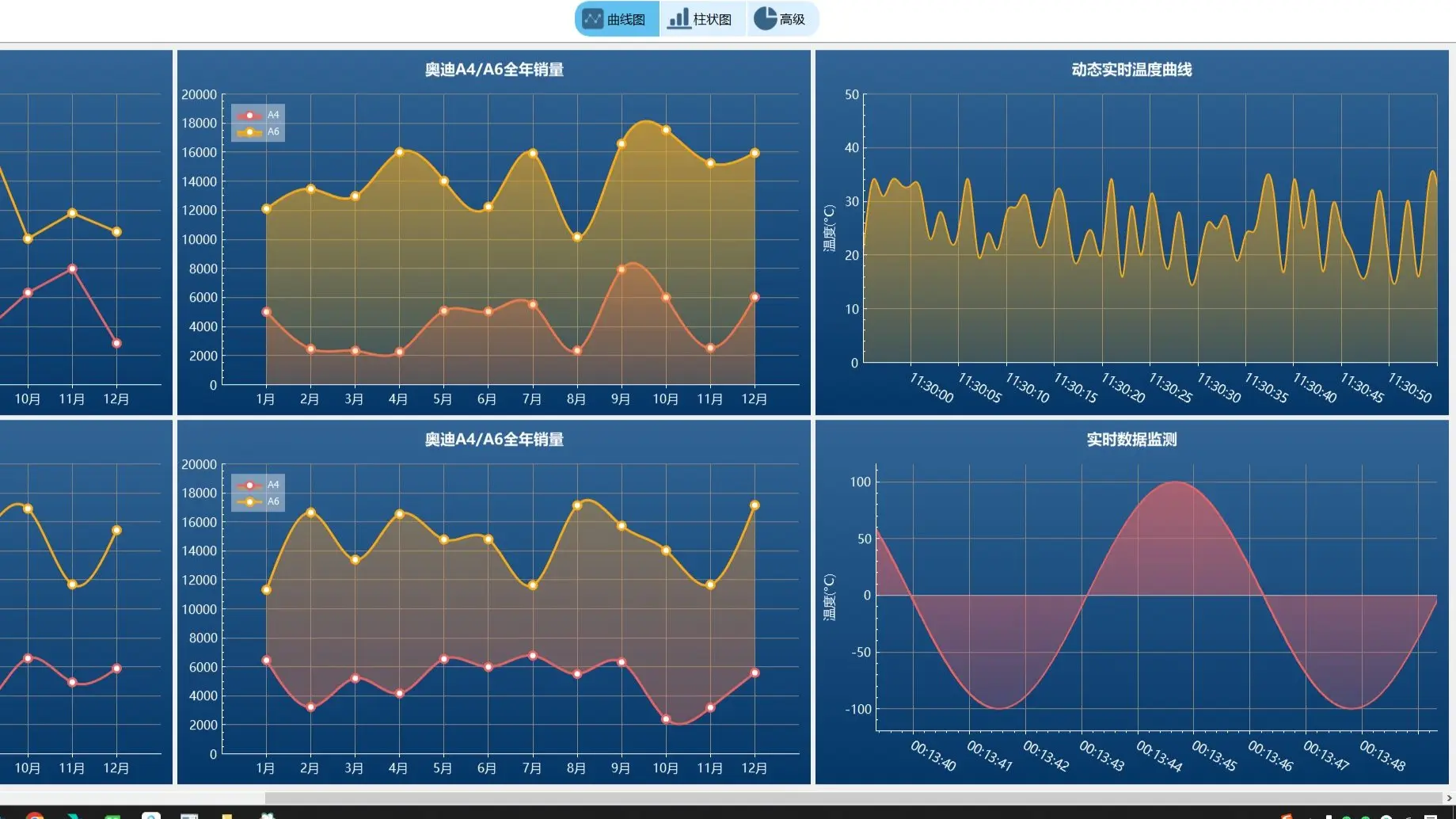Click the 00:13:44 time axis label
The width and height of the screenshot is (1456, 819).
(1159, 756)
